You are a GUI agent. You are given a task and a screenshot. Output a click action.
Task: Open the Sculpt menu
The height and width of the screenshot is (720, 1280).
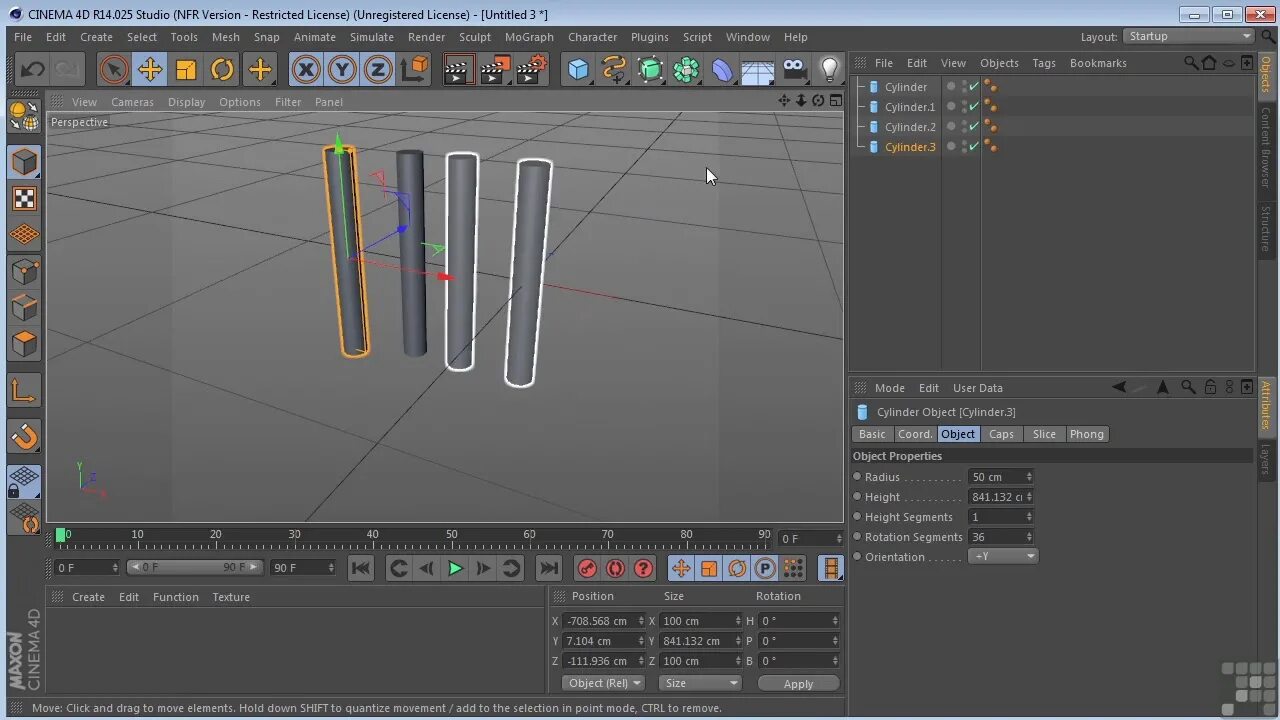point(475,37)
